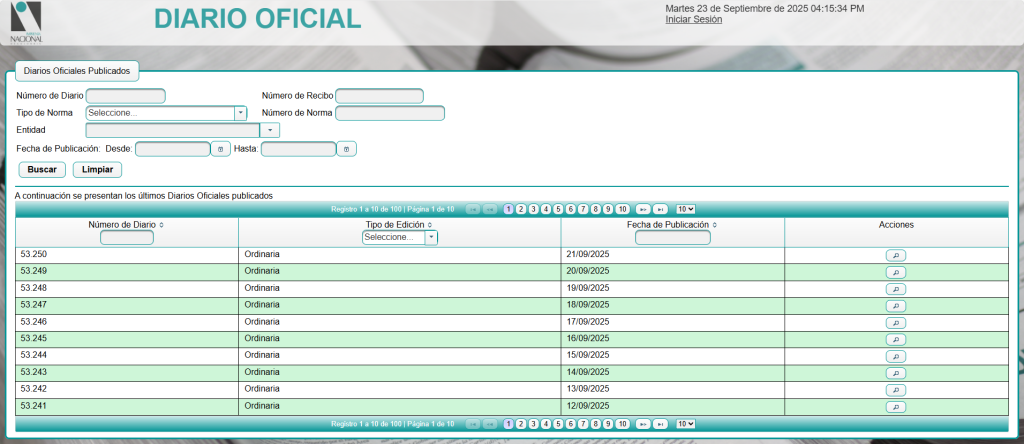
Task: Open calendar picker for Desde date
Action: [220, 149]
